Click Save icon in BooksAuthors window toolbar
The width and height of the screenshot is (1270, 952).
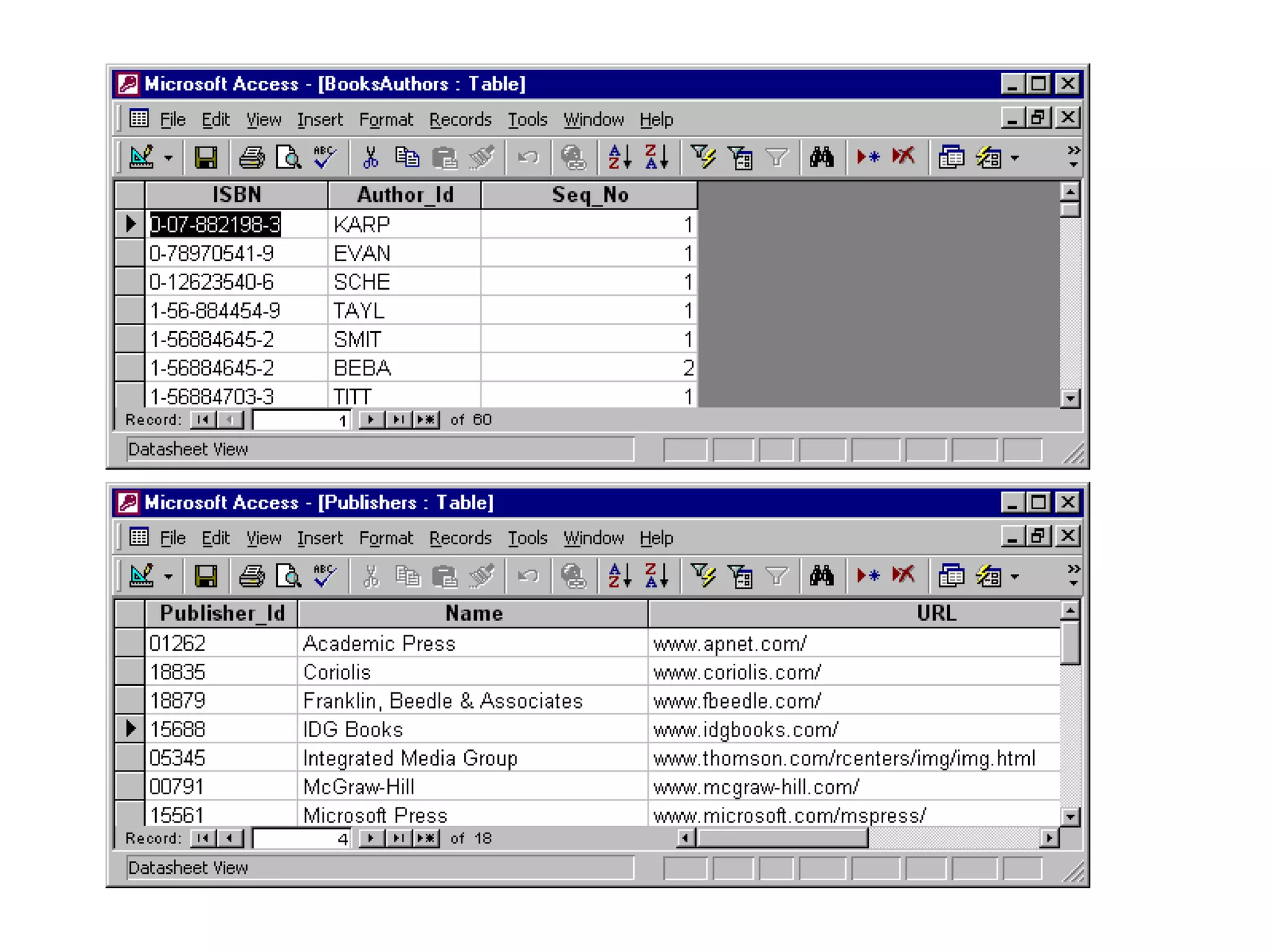pos(205,157)
